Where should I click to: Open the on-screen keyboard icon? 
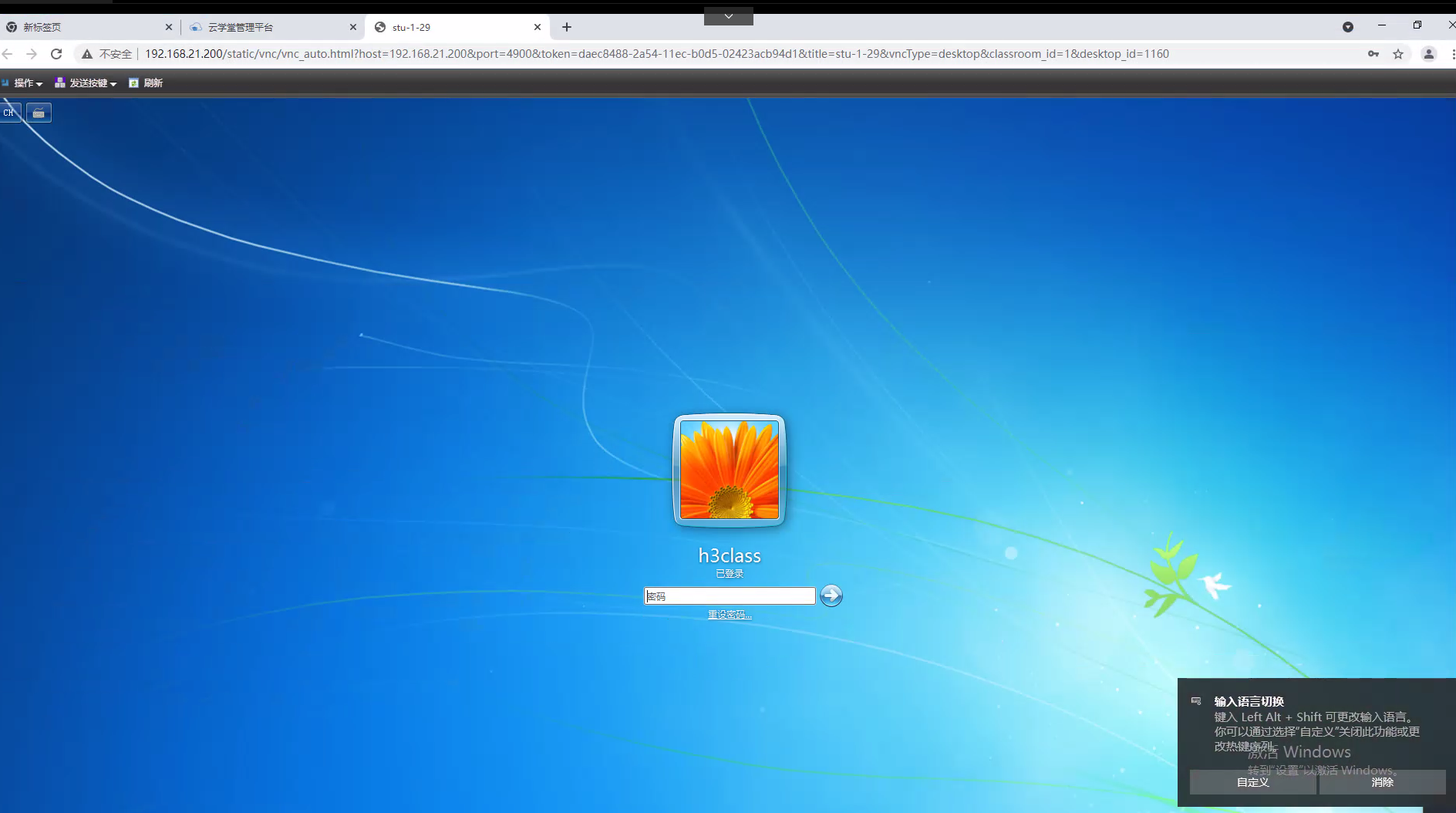click(x=39, y=113)
